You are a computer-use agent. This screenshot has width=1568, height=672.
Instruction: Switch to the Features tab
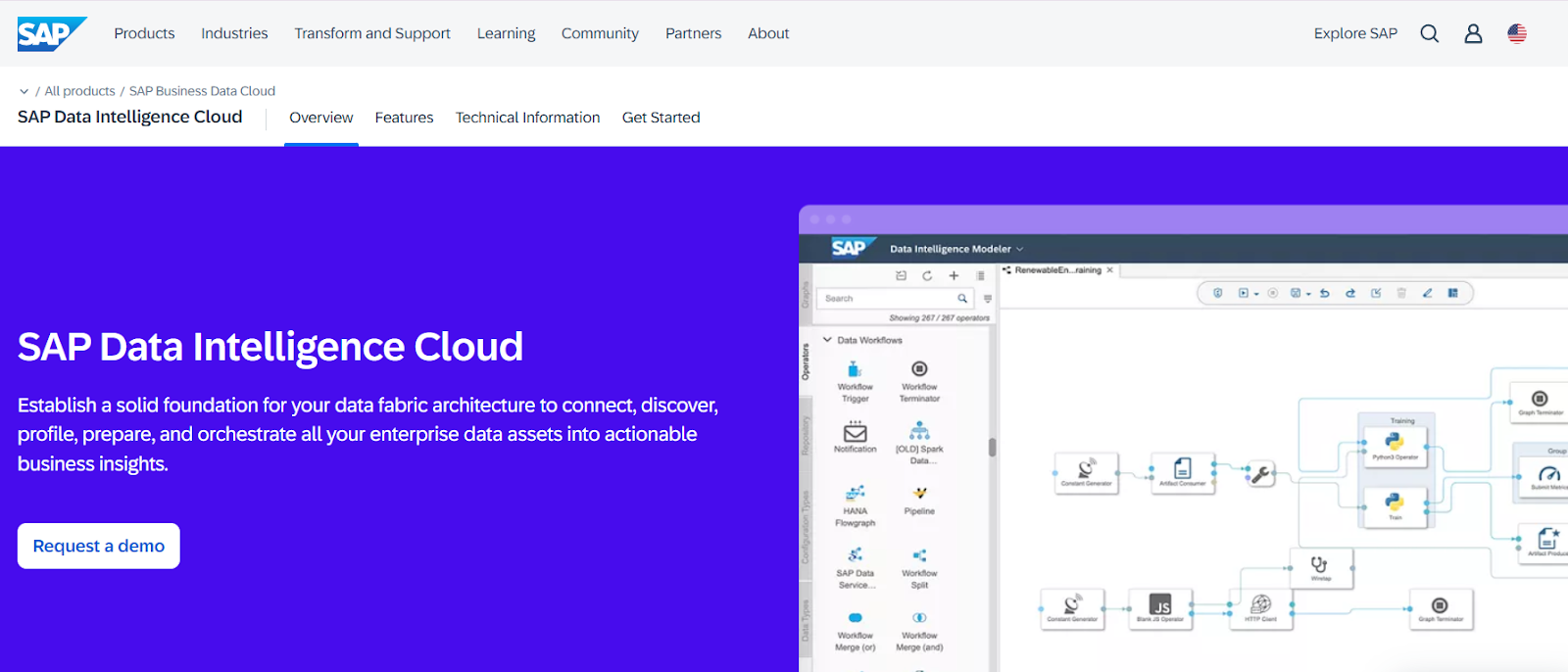click(x=404, y=118)
